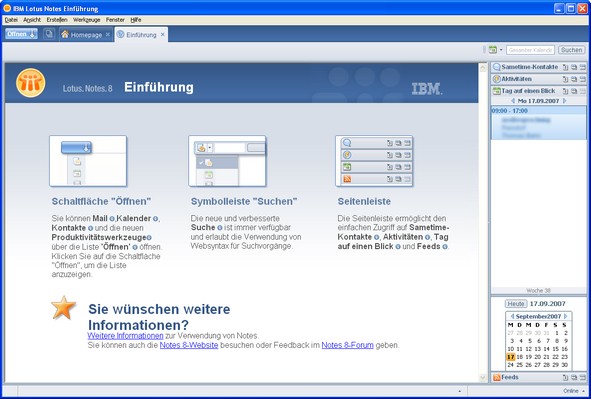The image size is (591, 399).
Task: Click double-window icon in Tag auf einen Blick header
Action: pyautogui.click(x=574, y=91)
